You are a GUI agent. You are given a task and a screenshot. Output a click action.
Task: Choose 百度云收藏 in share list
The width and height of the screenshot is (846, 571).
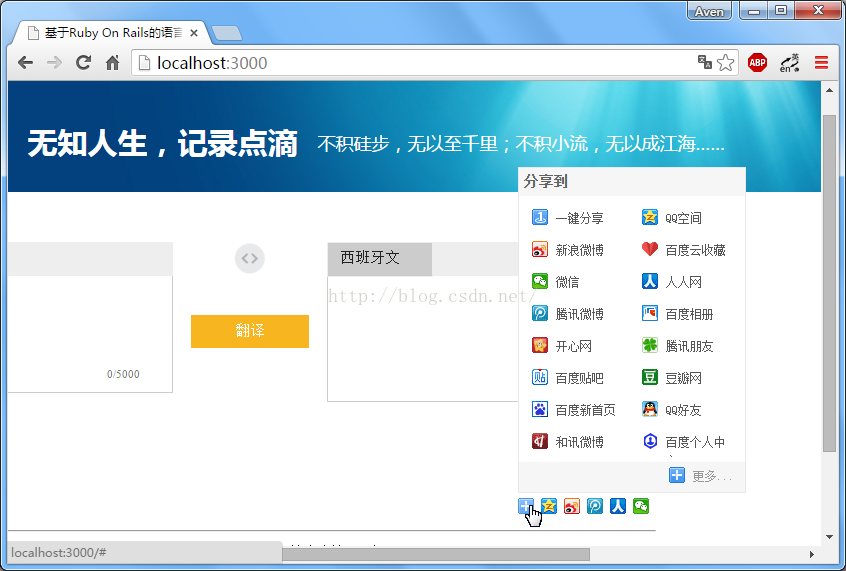[x=684, y=249]
